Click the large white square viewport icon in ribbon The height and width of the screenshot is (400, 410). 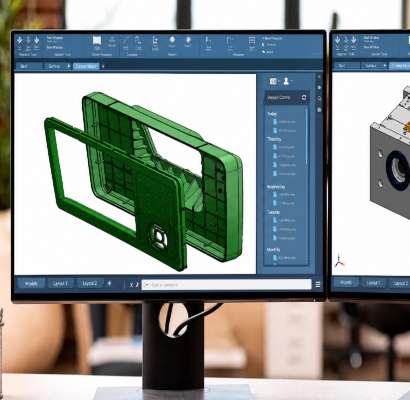point(97,41)
